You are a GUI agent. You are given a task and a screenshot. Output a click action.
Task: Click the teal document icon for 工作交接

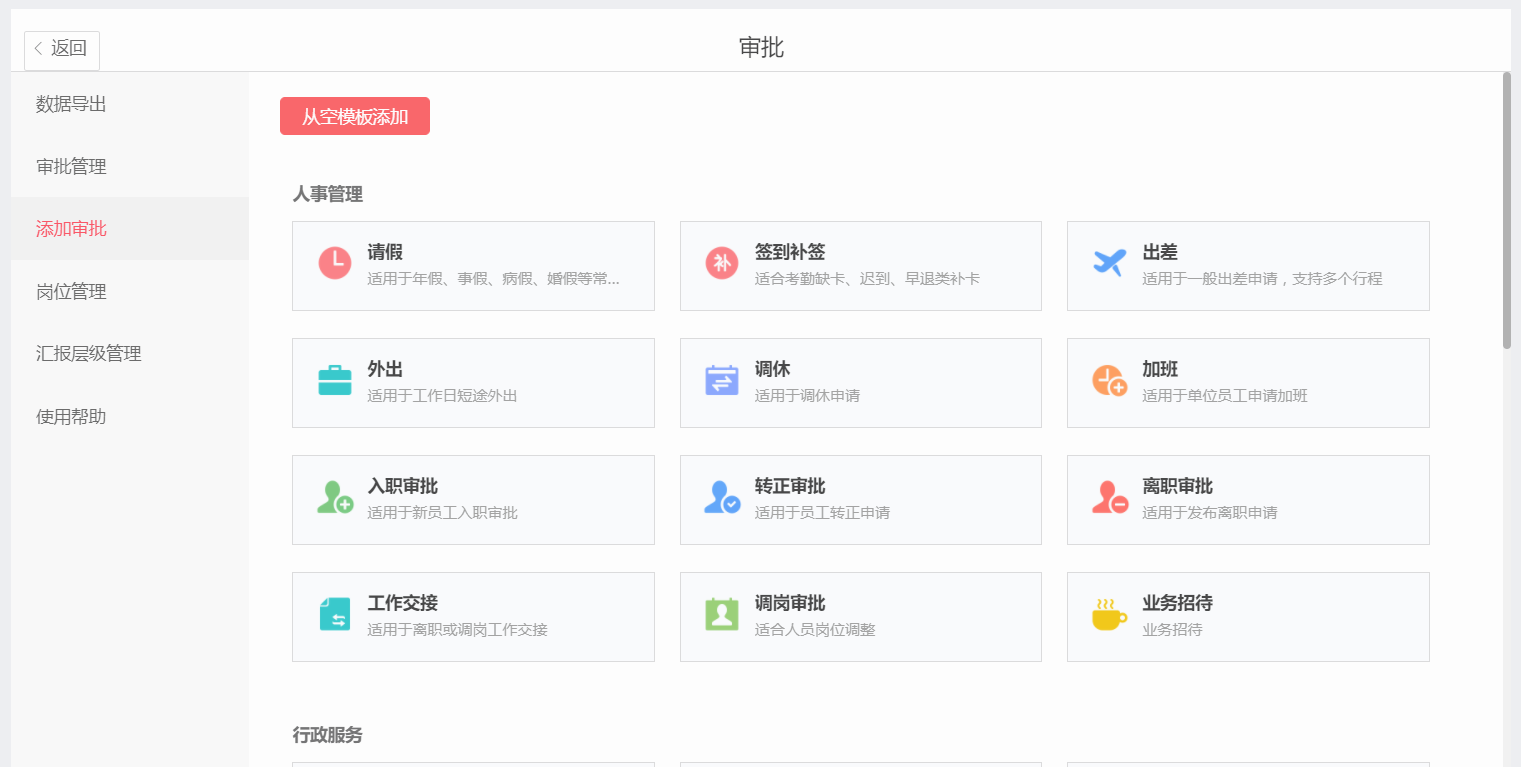(335, 614)
